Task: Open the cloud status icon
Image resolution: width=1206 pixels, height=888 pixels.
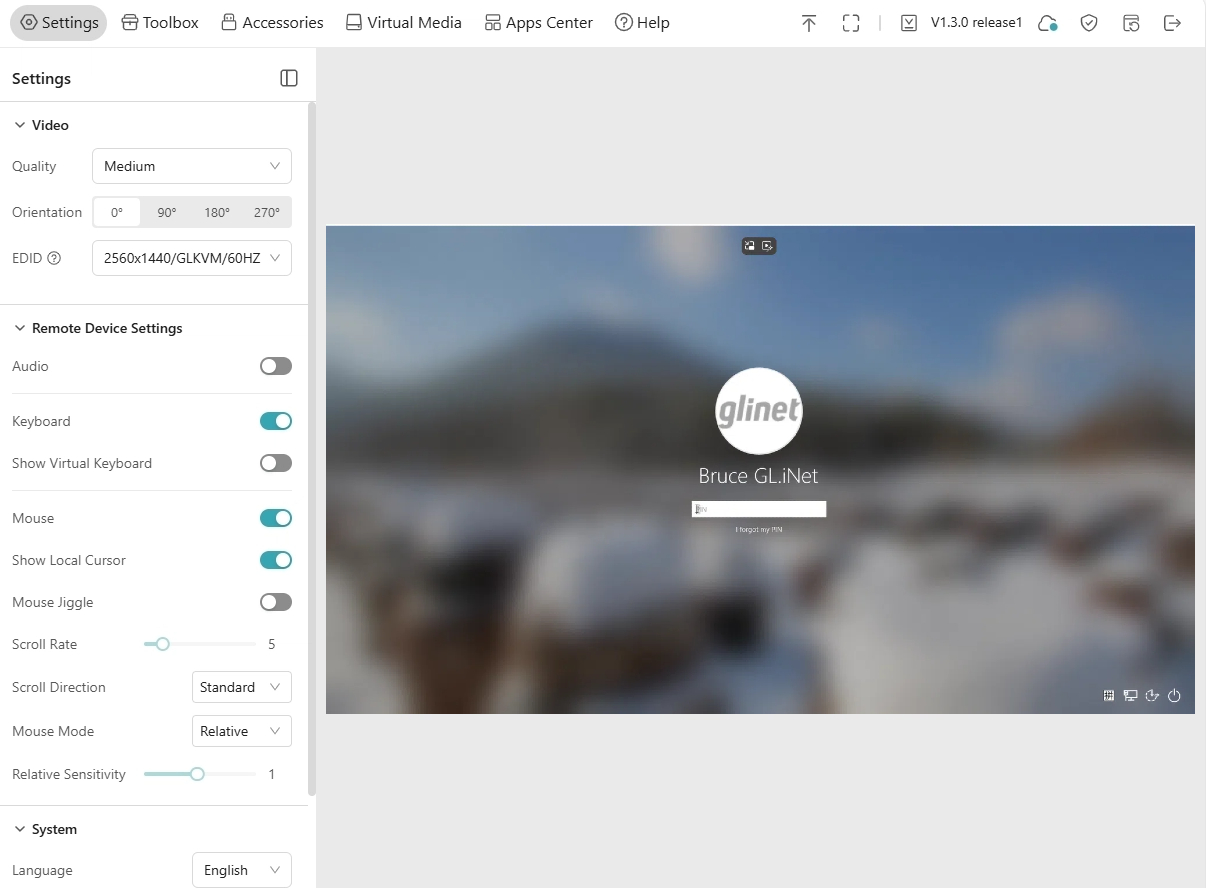Action: click(x=1048, y=23)
